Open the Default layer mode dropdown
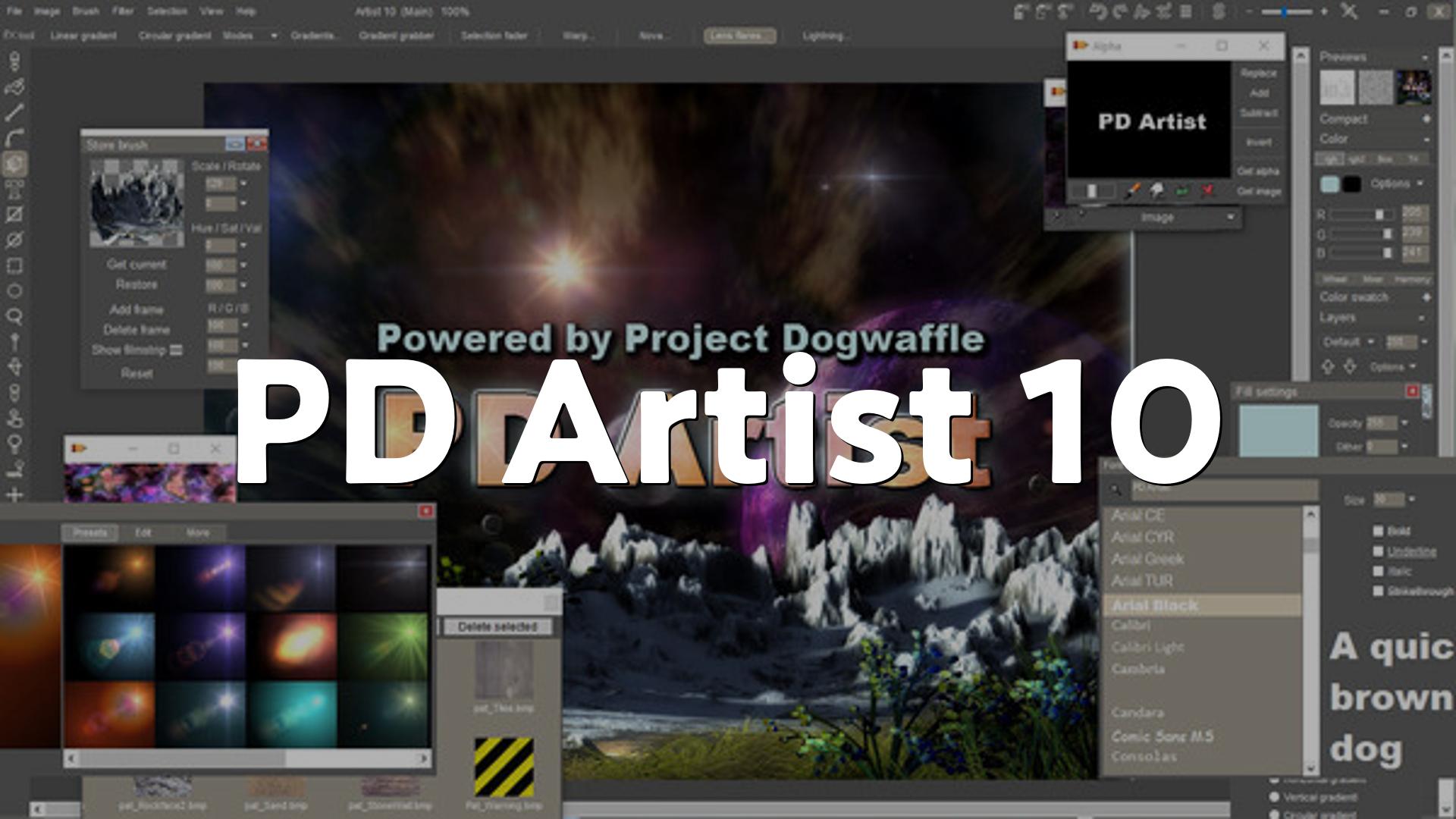The image size is (1456, 819). click(1348, 342)
